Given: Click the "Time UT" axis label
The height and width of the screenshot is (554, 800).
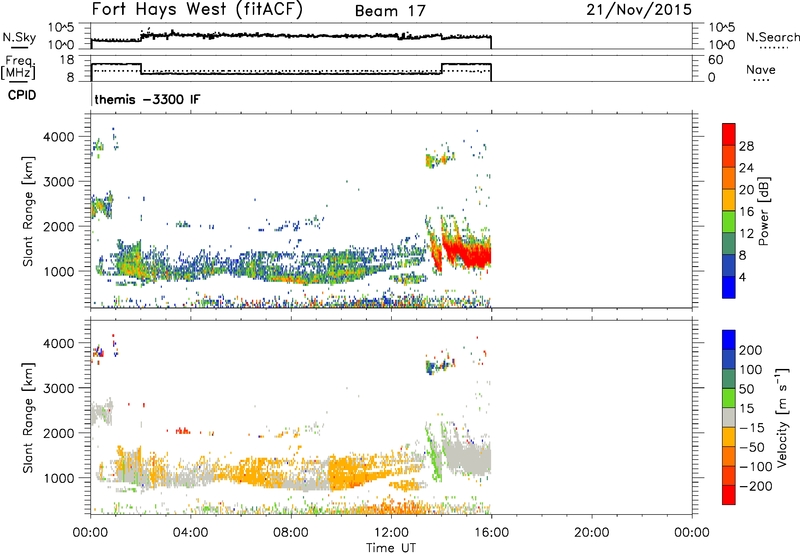Looking at the screenshot, I should coord(391,547).
